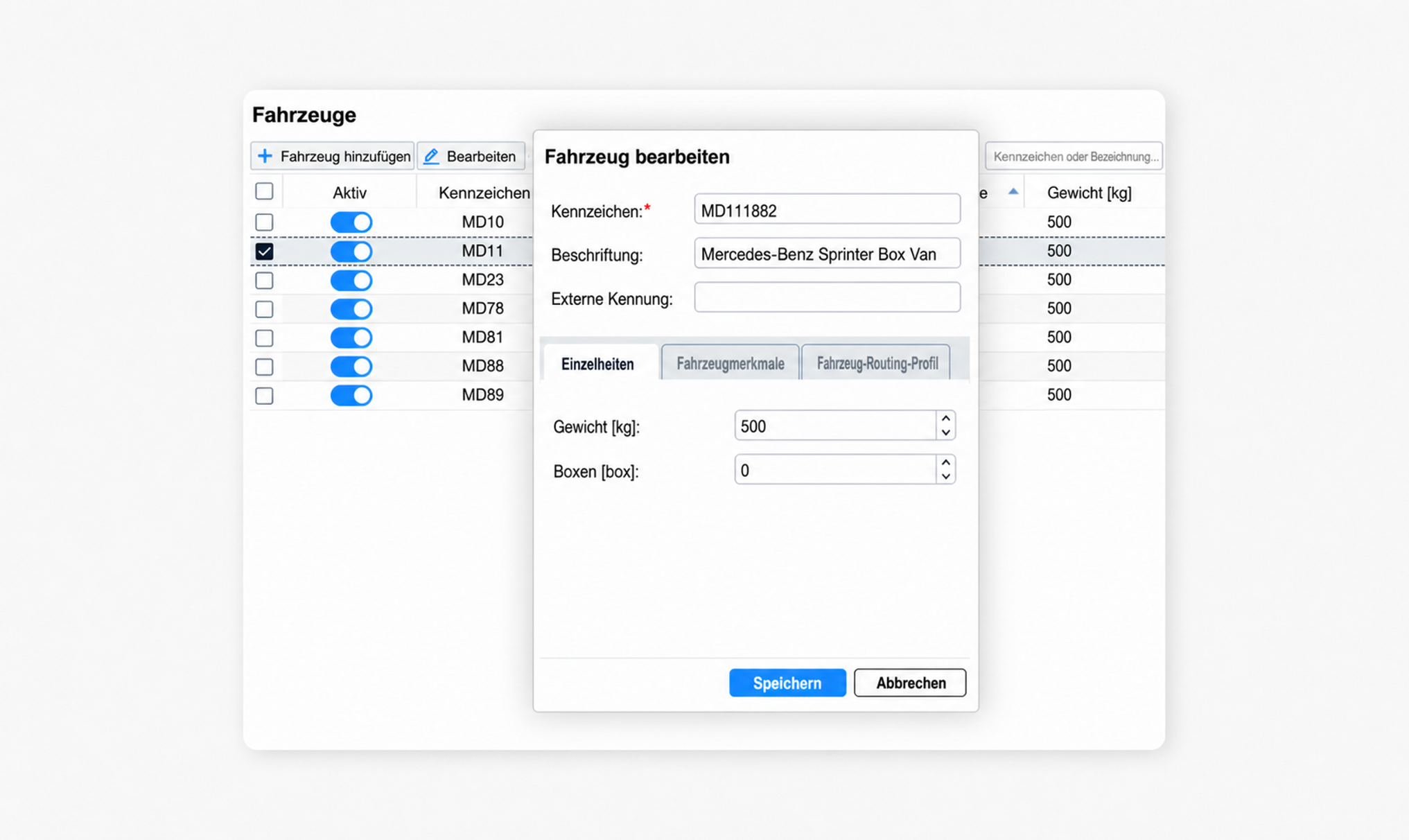Viewport: 1409px width, 840px height.
Task: Click the Abbrechen button
Action: pos(910,683)
